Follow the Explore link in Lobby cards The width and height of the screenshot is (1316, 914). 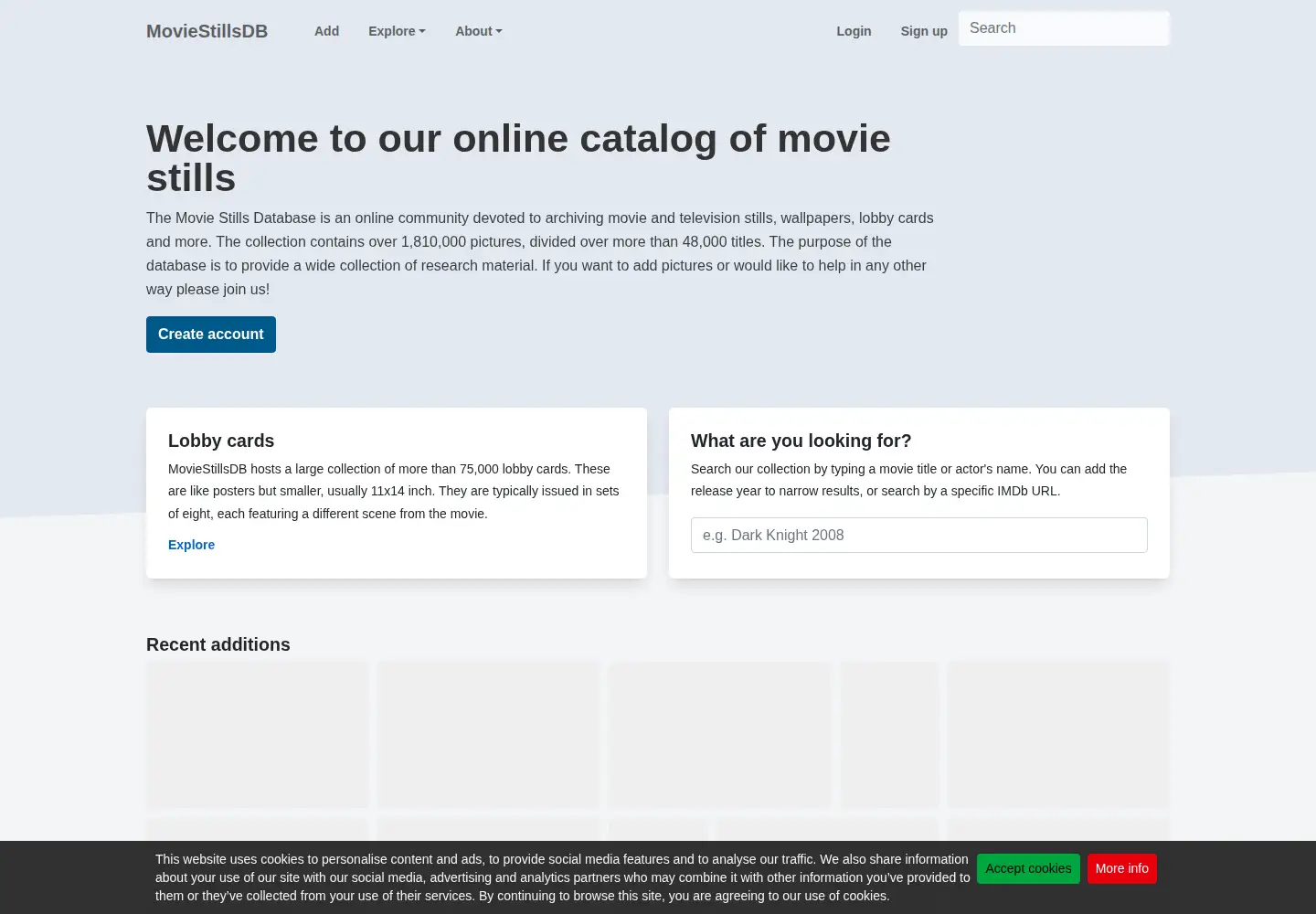(191, 545)
